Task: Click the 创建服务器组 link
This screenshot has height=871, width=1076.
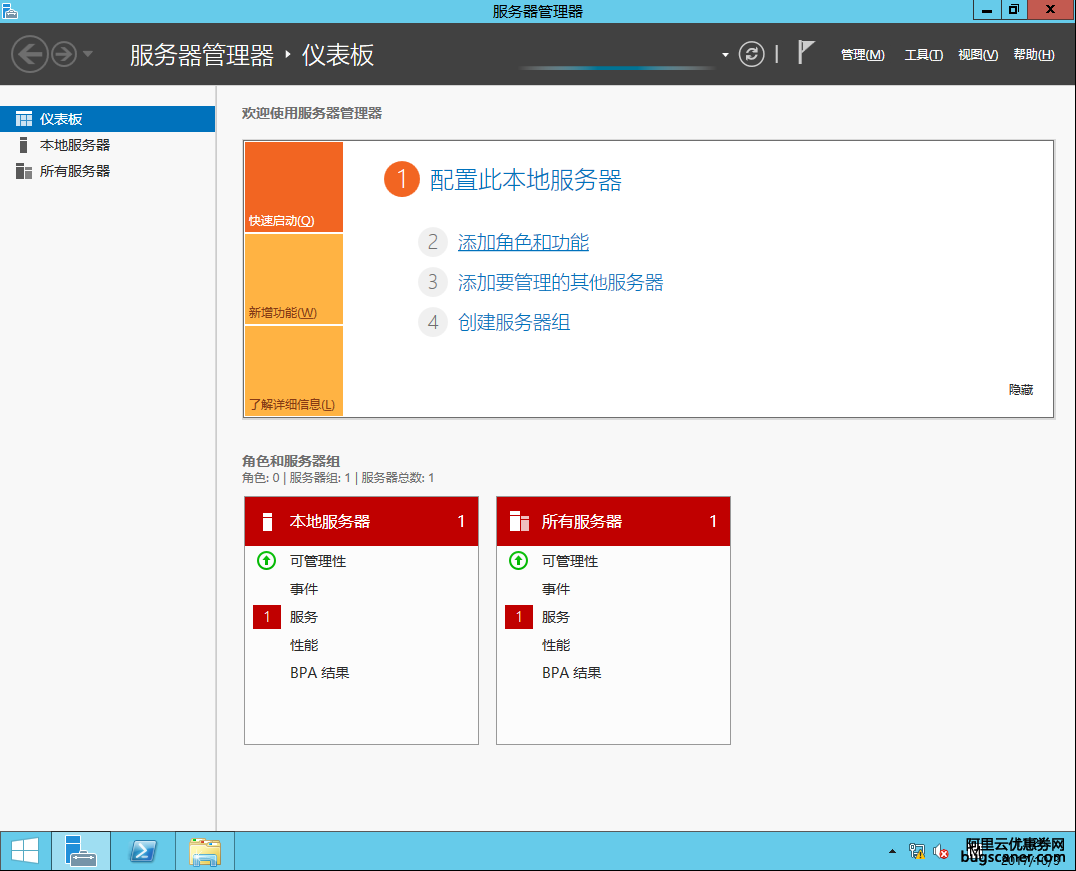Action: click(x=514, y=322)
